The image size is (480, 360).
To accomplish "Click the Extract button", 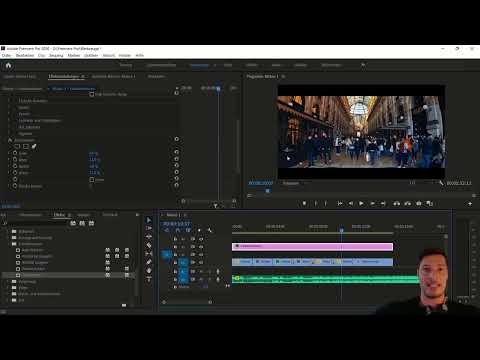I will (408, 203).
